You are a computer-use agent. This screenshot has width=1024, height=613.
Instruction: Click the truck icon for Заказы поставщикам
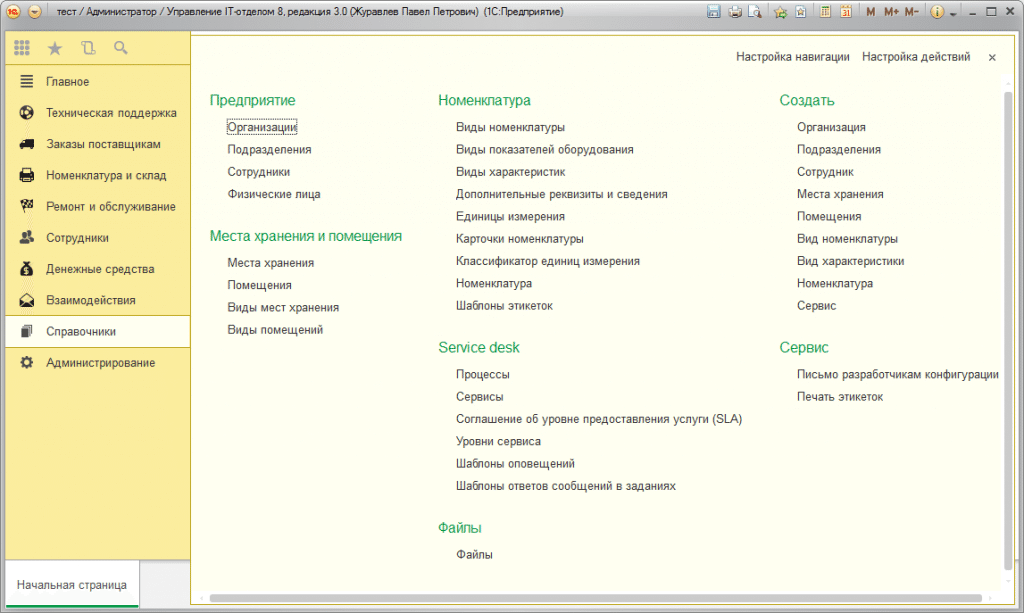[x=27, y=144]
